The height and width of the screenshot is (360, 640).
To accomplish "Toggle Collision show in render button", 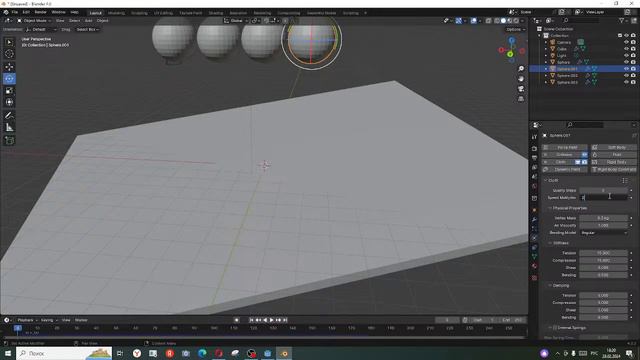I will (584, 155).
